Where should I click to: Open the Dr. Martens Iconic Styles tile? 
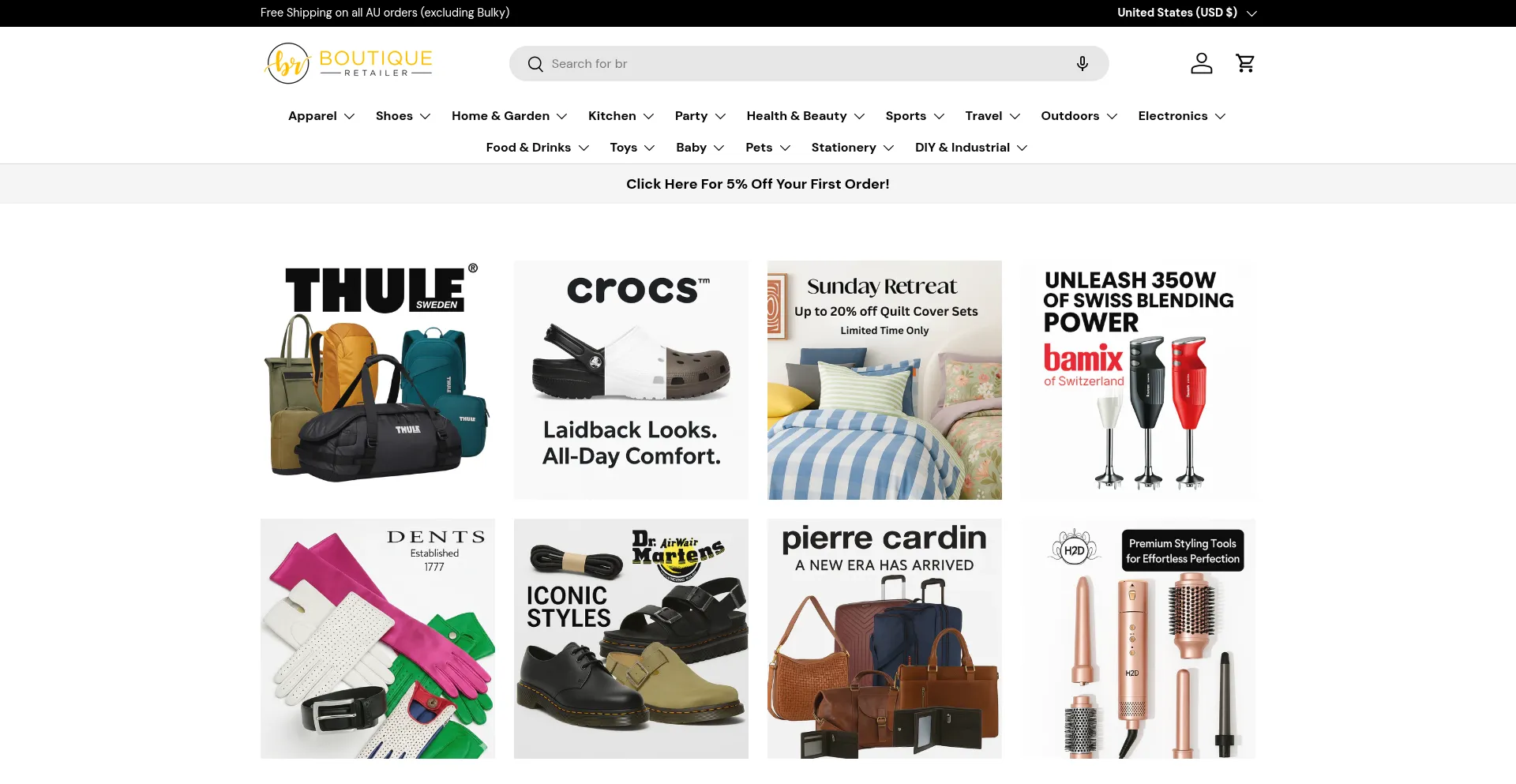click(x=631, y=638)
